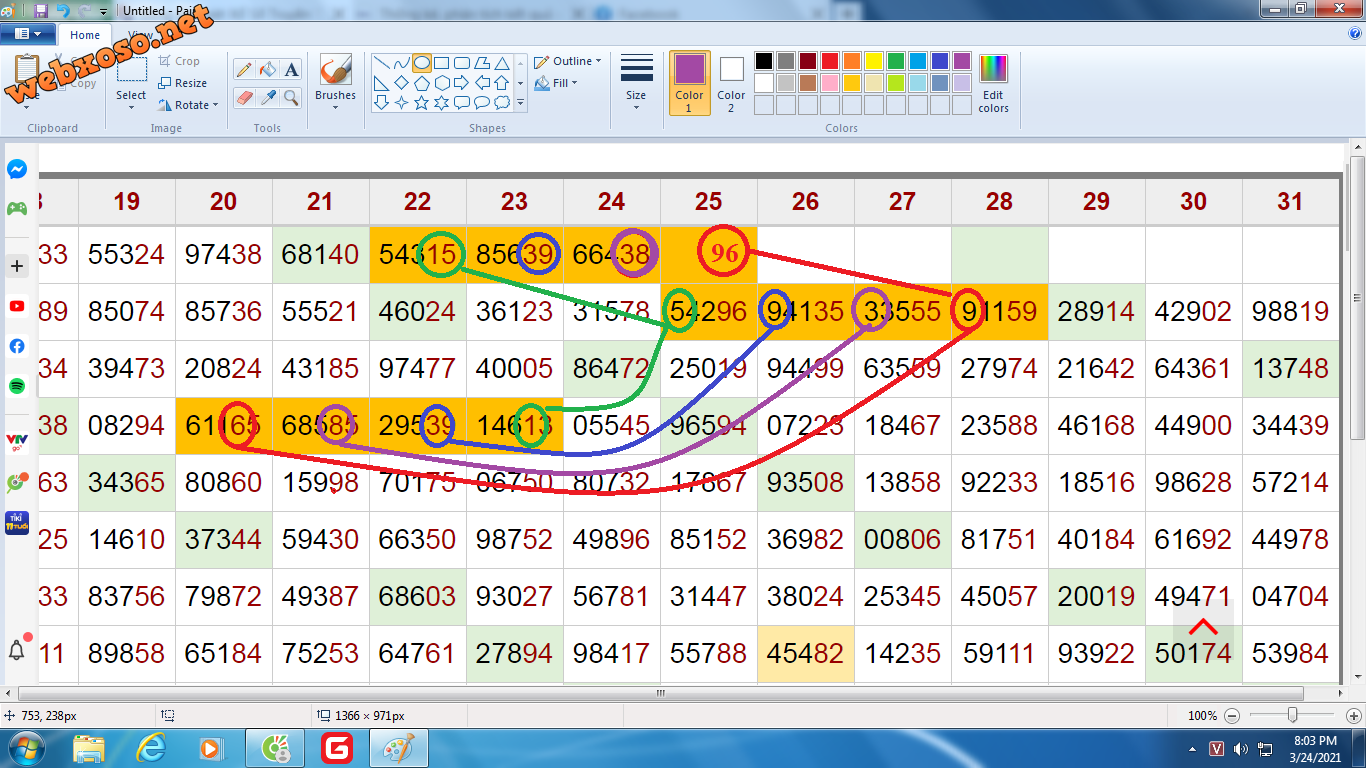Click the Save icon in quick access toolbar
Screen dimensions: 1366x768
40,11
